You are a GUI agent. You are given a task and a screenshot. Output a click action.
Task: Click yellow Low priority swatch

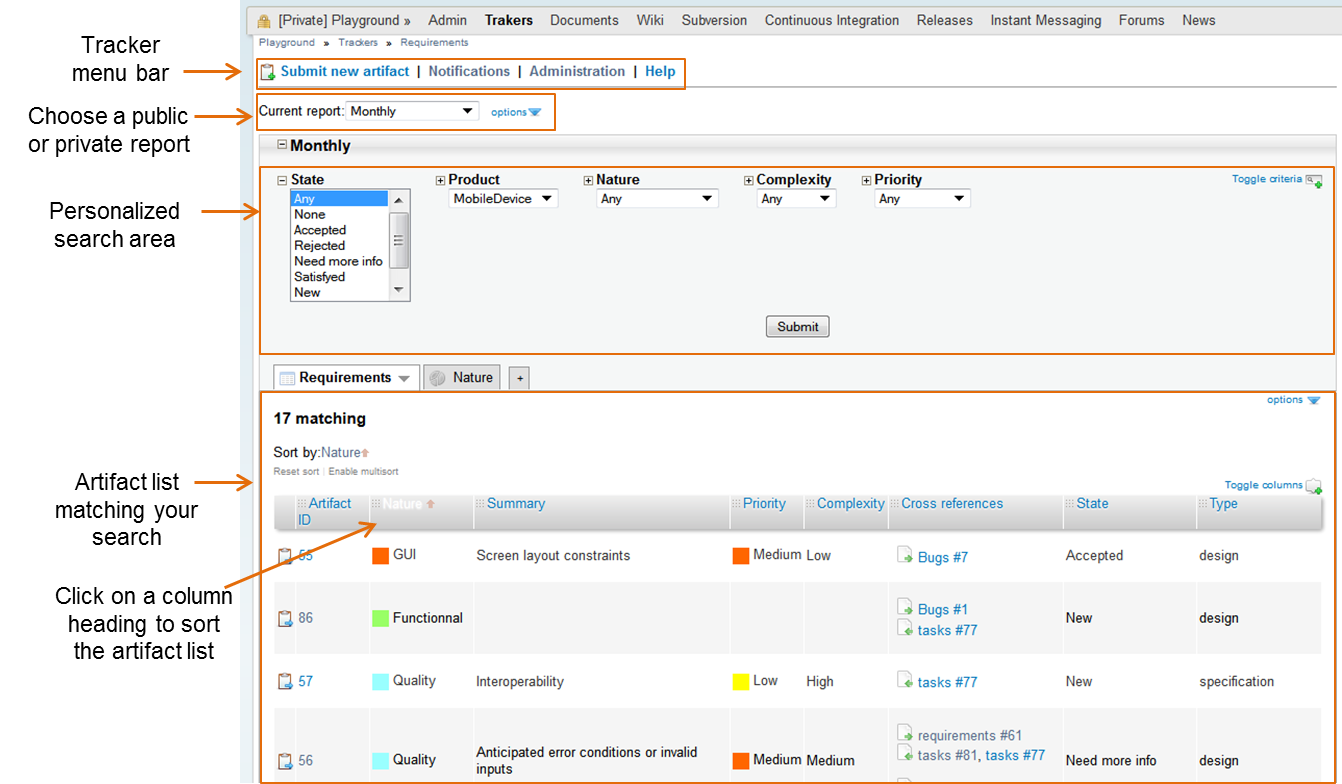click(x=741, y=682)
